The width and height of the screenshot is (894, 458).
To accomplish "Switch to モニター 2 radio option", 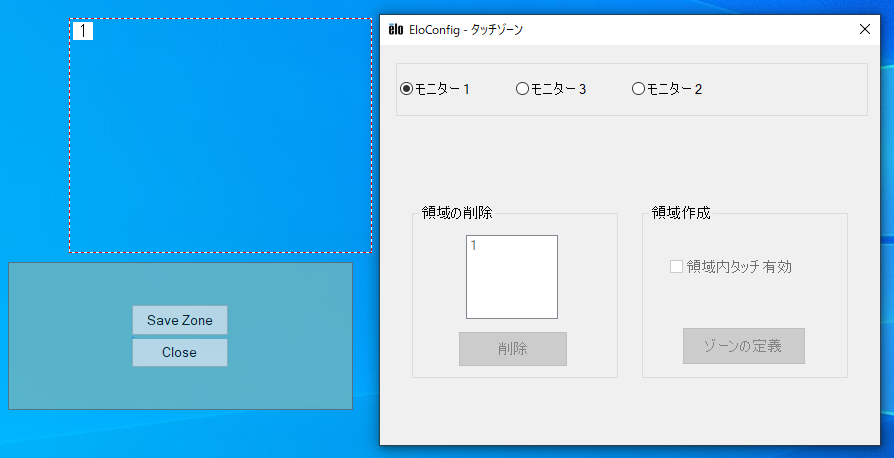I will point(638,89).
